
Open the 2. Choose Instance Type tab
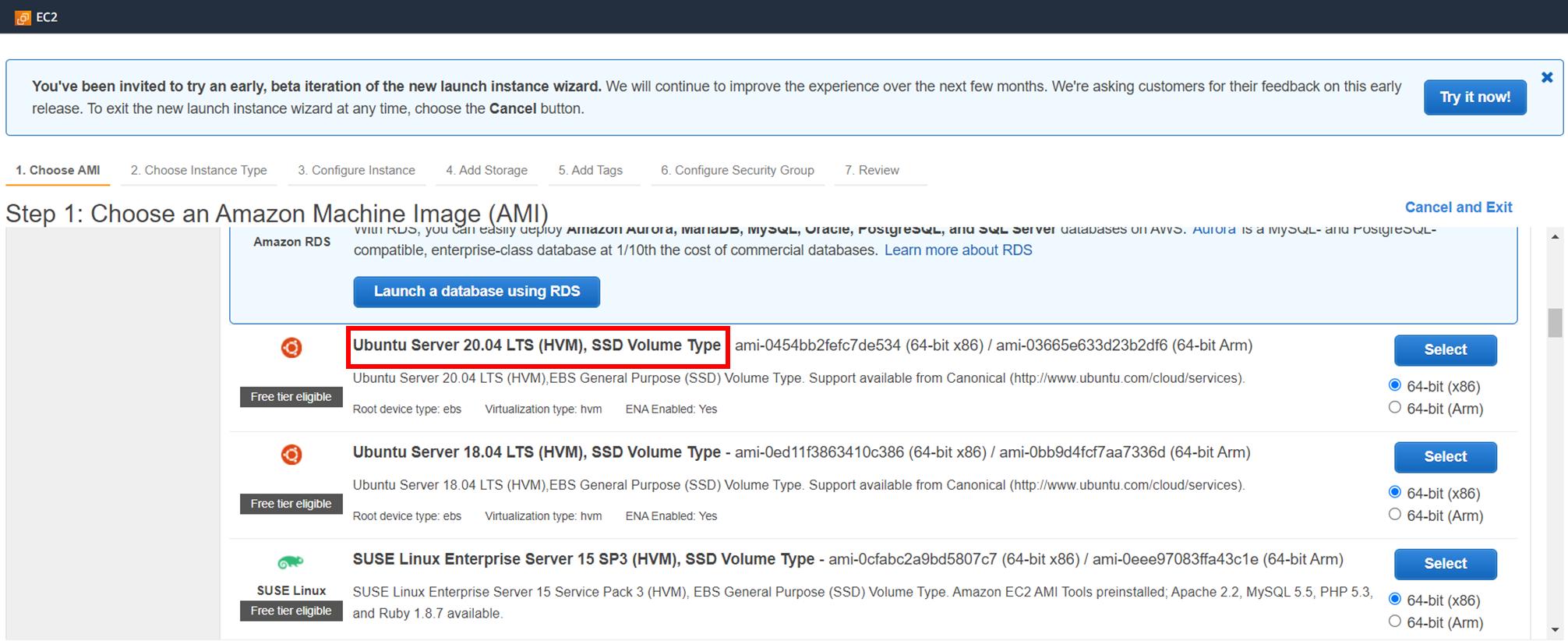coord(199,170)
